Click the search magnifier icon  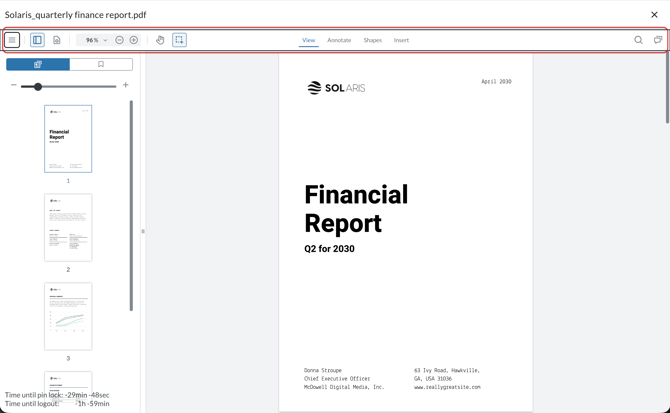click(x=638, y=40)
